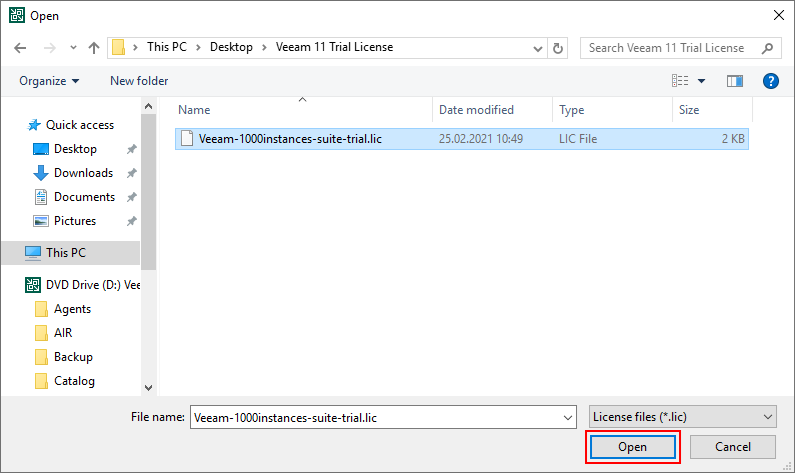Open Help with the question mark icon

click(x=771, y=81)
